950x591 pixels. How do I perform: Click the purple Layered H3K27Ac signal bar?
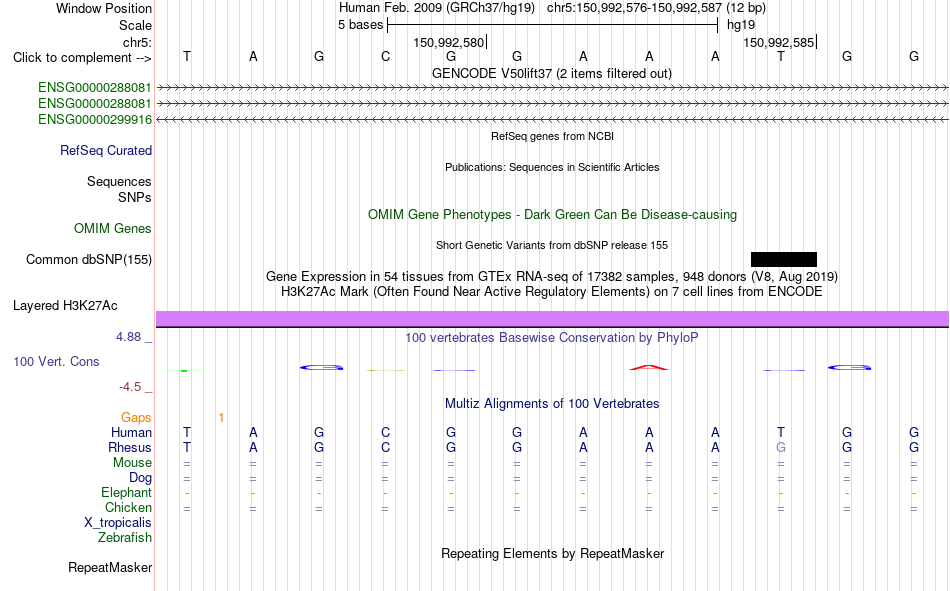coord(552,319)
